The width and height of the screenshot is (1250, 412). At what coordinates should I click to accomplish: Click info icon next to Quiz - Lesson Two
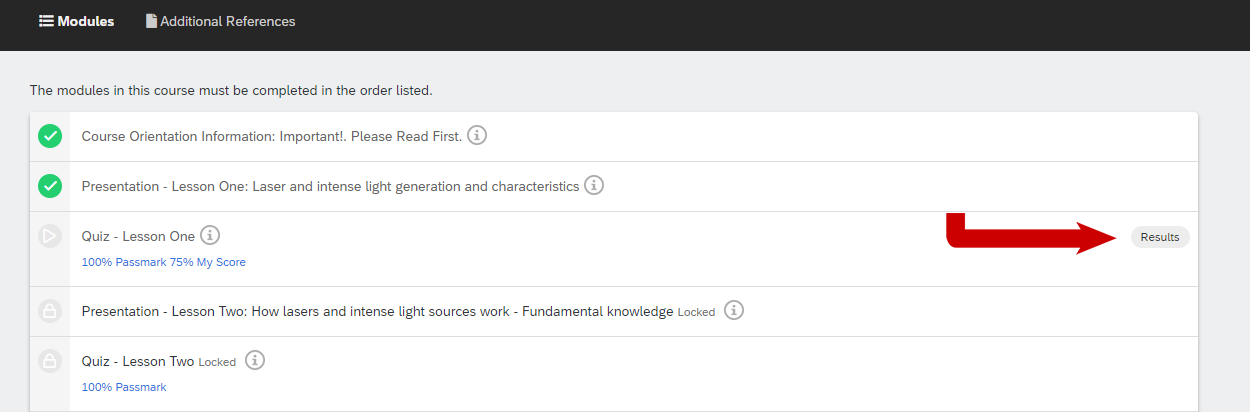click(255, 360)
